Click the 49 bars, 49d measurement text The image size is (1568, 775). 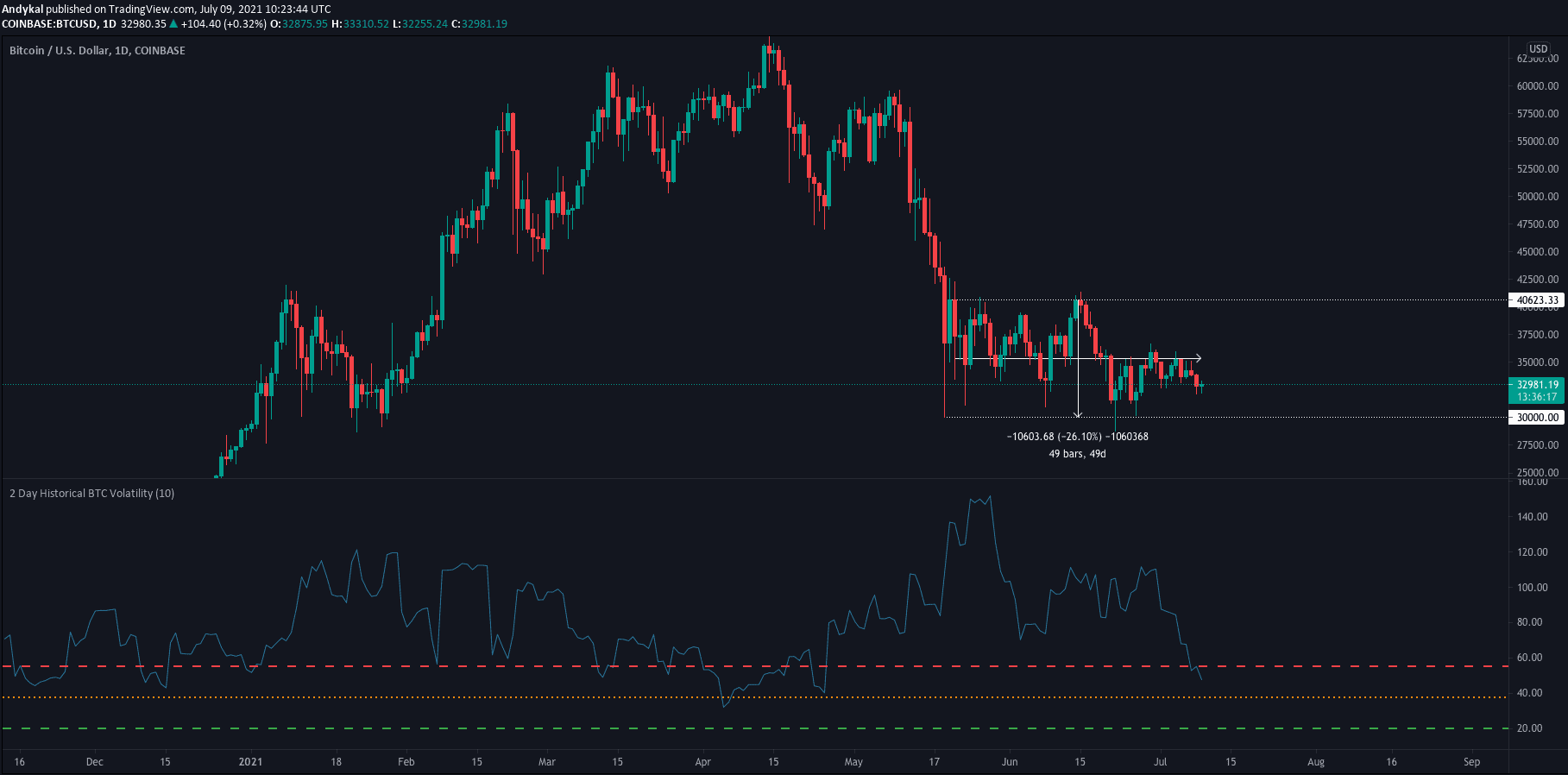[1077, 454]
